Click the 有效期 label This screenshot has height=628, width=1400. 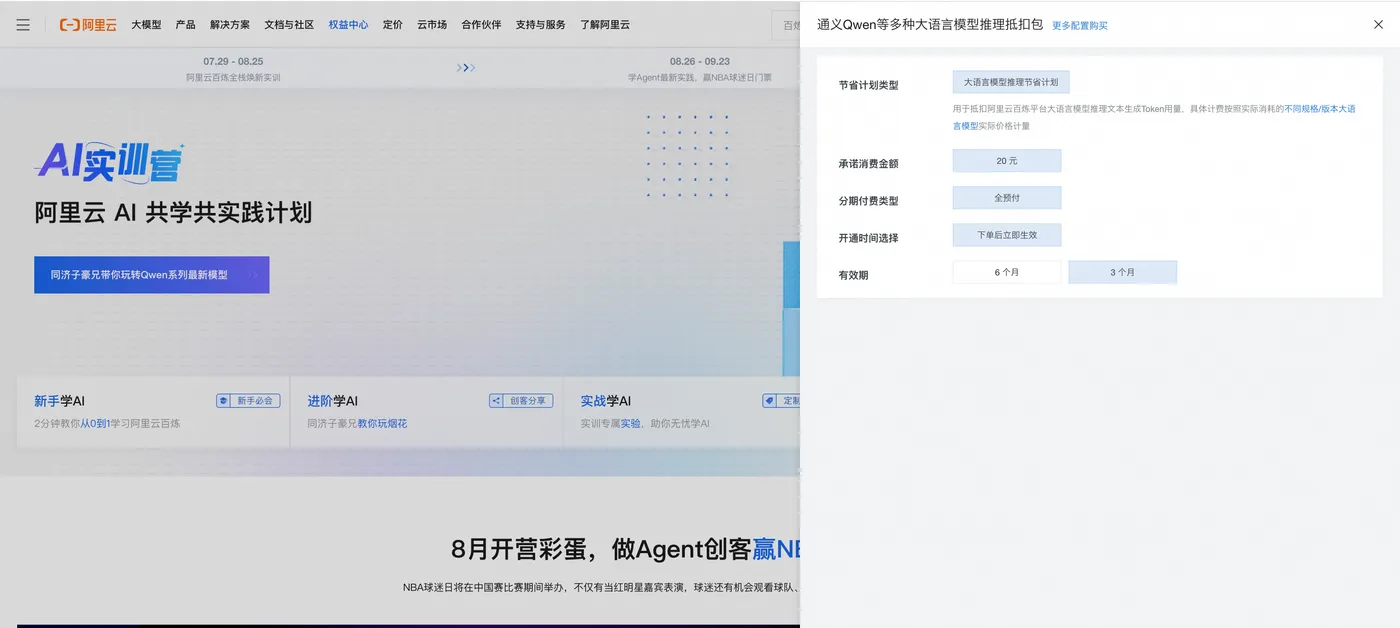point(853,275)
